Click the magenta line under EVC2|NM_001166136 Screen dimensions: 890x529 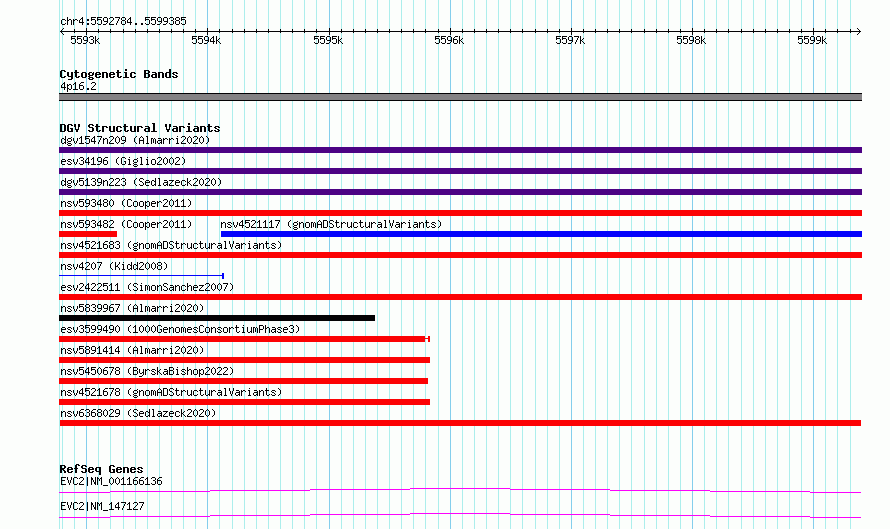pyautogui.click(x=460, y=490)
